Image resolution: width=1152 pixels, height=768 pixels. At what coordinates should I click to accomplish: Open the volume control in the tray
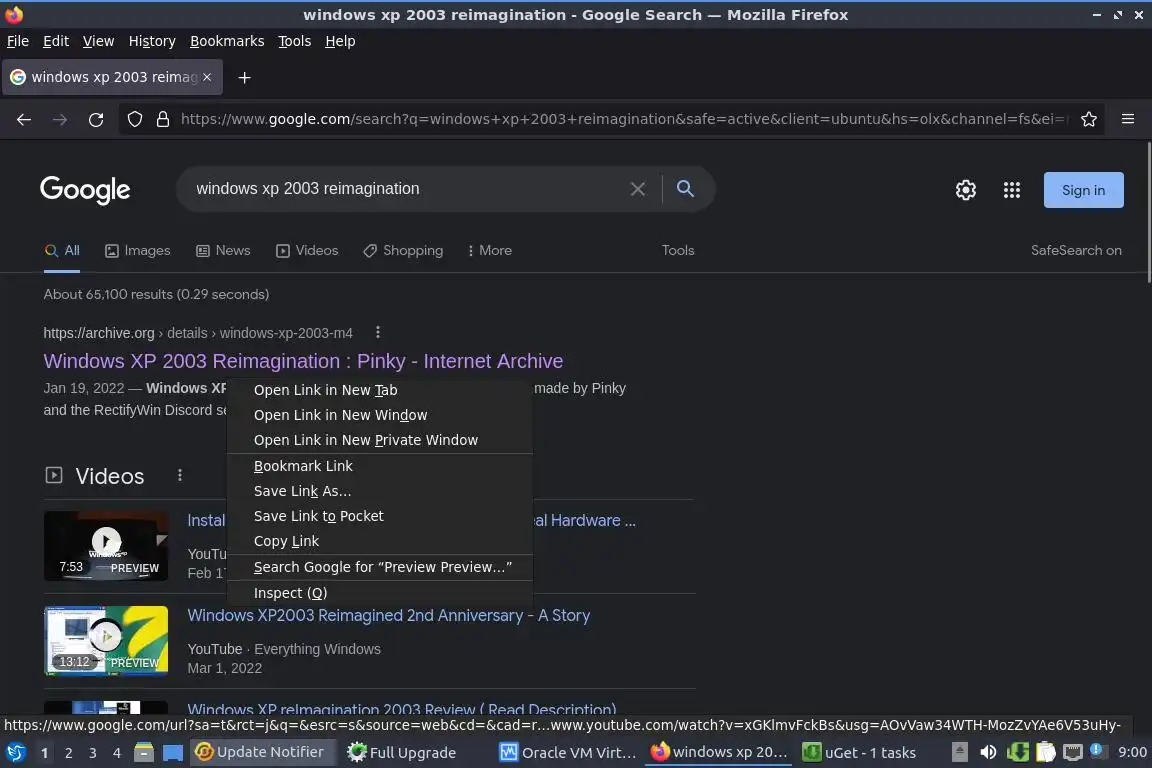pyautogui.click(x=988, y=752)
